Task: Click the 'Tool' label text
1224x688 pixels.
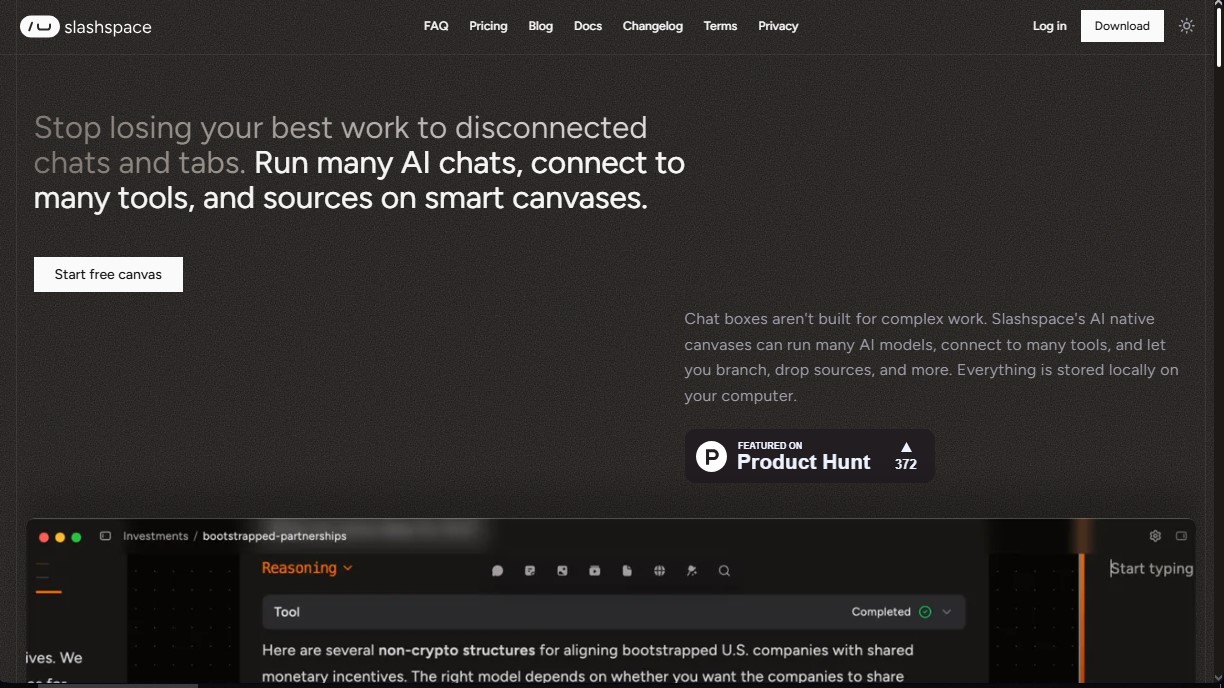Action: (287, 612)
